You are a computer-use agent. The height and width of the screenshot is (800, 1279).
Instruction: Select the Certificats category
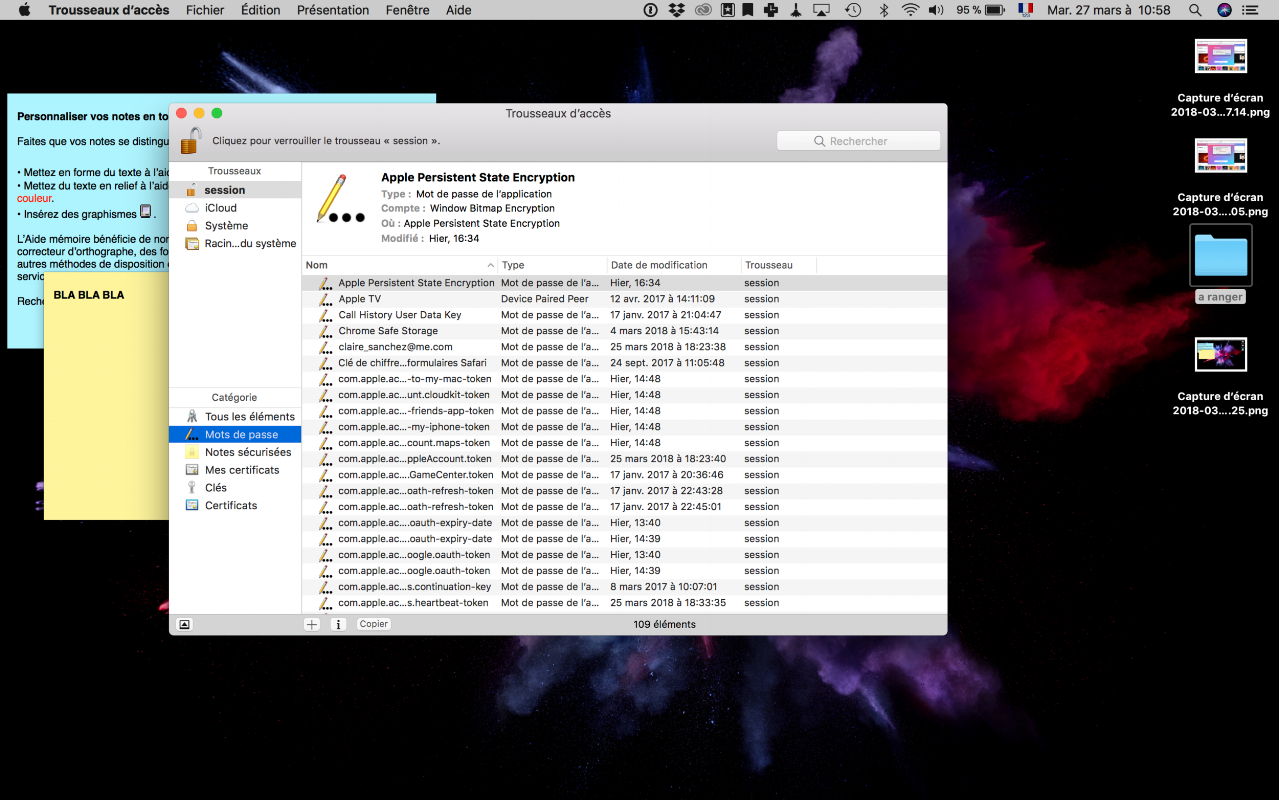tap(235, 506)
